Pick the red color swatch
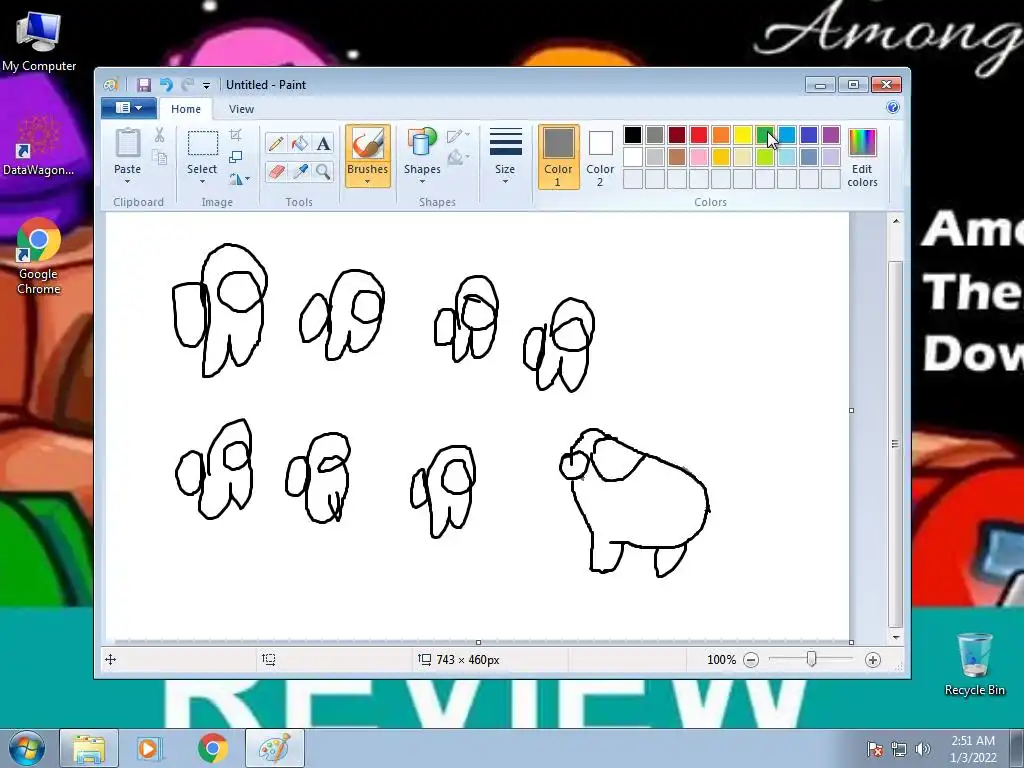The image size is (1024, 768). point(698,135)
